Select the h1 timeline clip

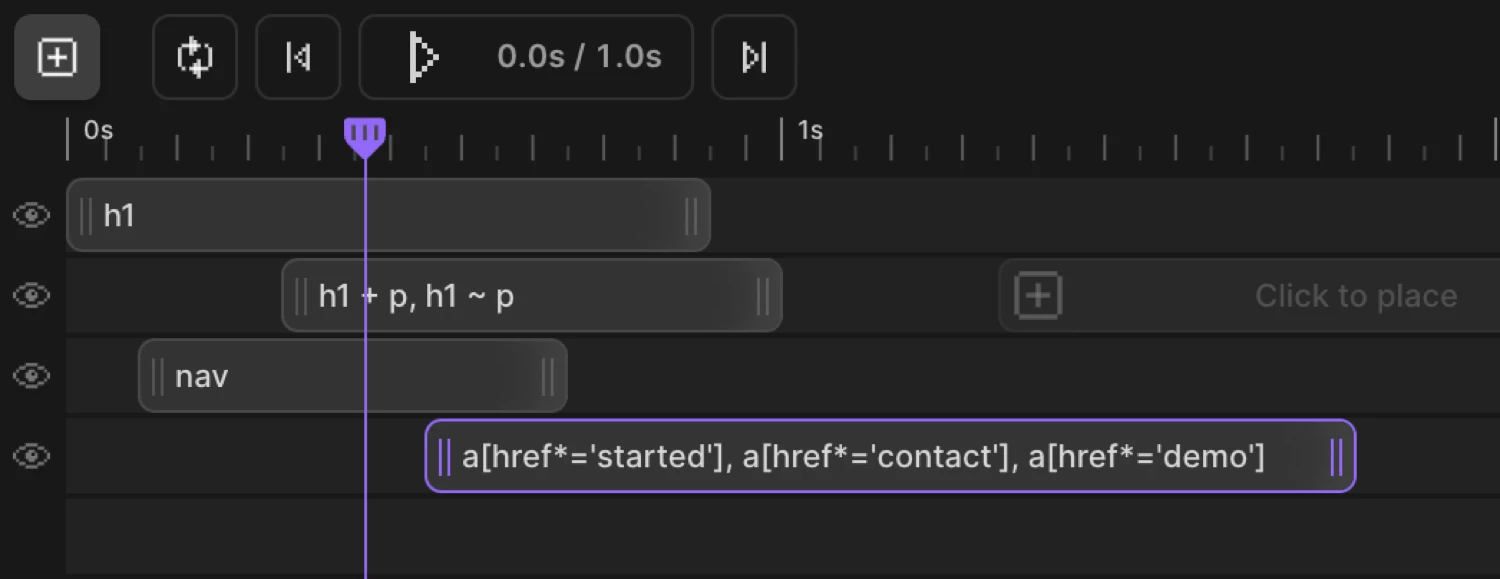[x=390, y=215]
